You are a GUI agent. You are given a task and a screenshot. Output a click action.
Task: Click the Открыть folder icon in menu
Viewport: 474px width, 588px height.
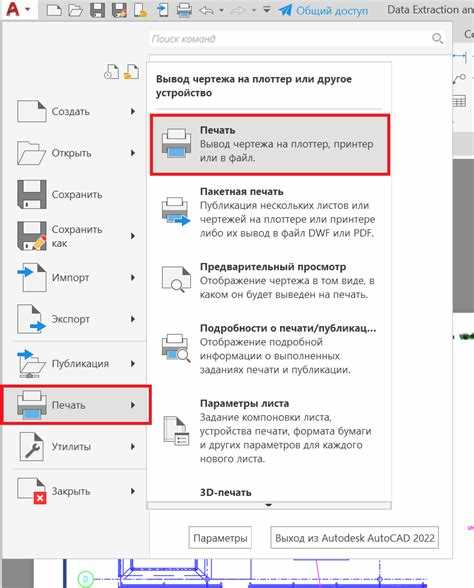coord(32,153)
